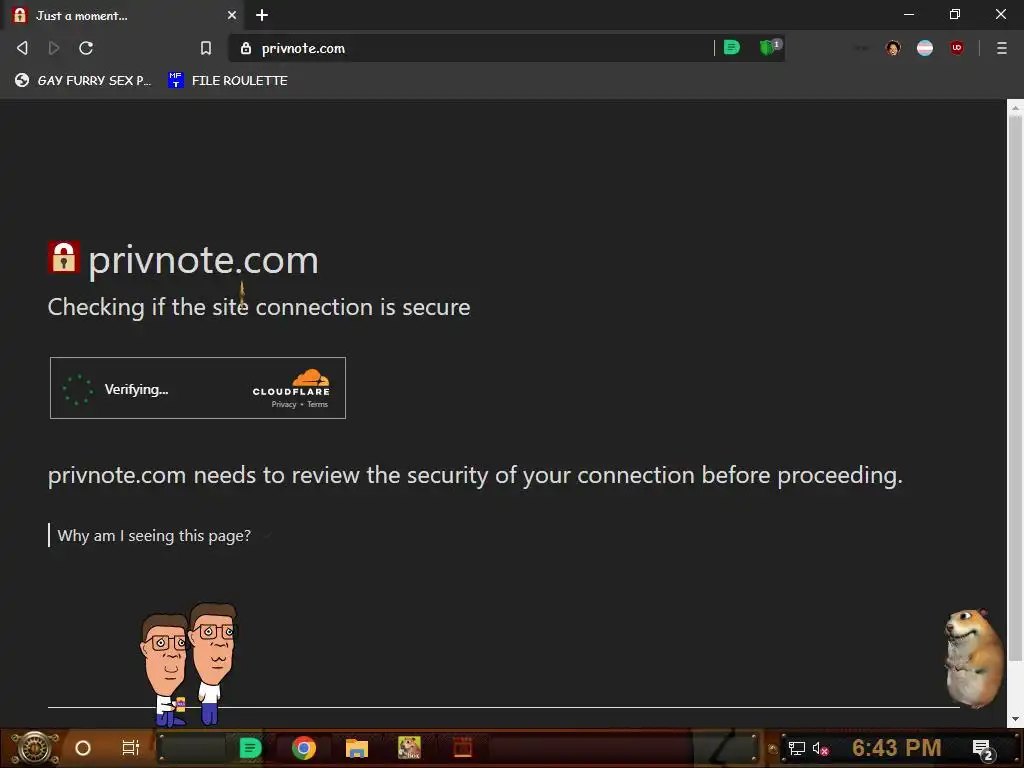Click the two cartoon men desktop pet

(x=188, y=665)
